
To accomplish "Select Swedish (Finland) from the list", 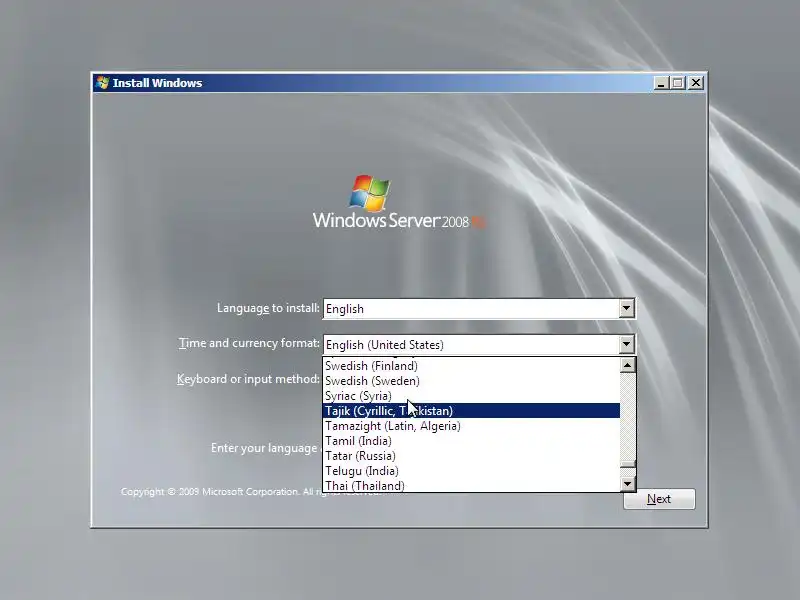I will (471, 366).
